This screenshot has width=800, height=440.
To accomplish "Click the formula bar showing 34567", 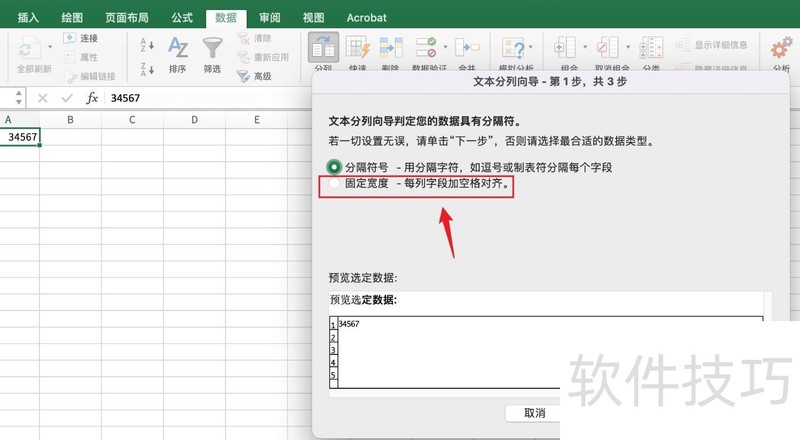I will 209,98.
